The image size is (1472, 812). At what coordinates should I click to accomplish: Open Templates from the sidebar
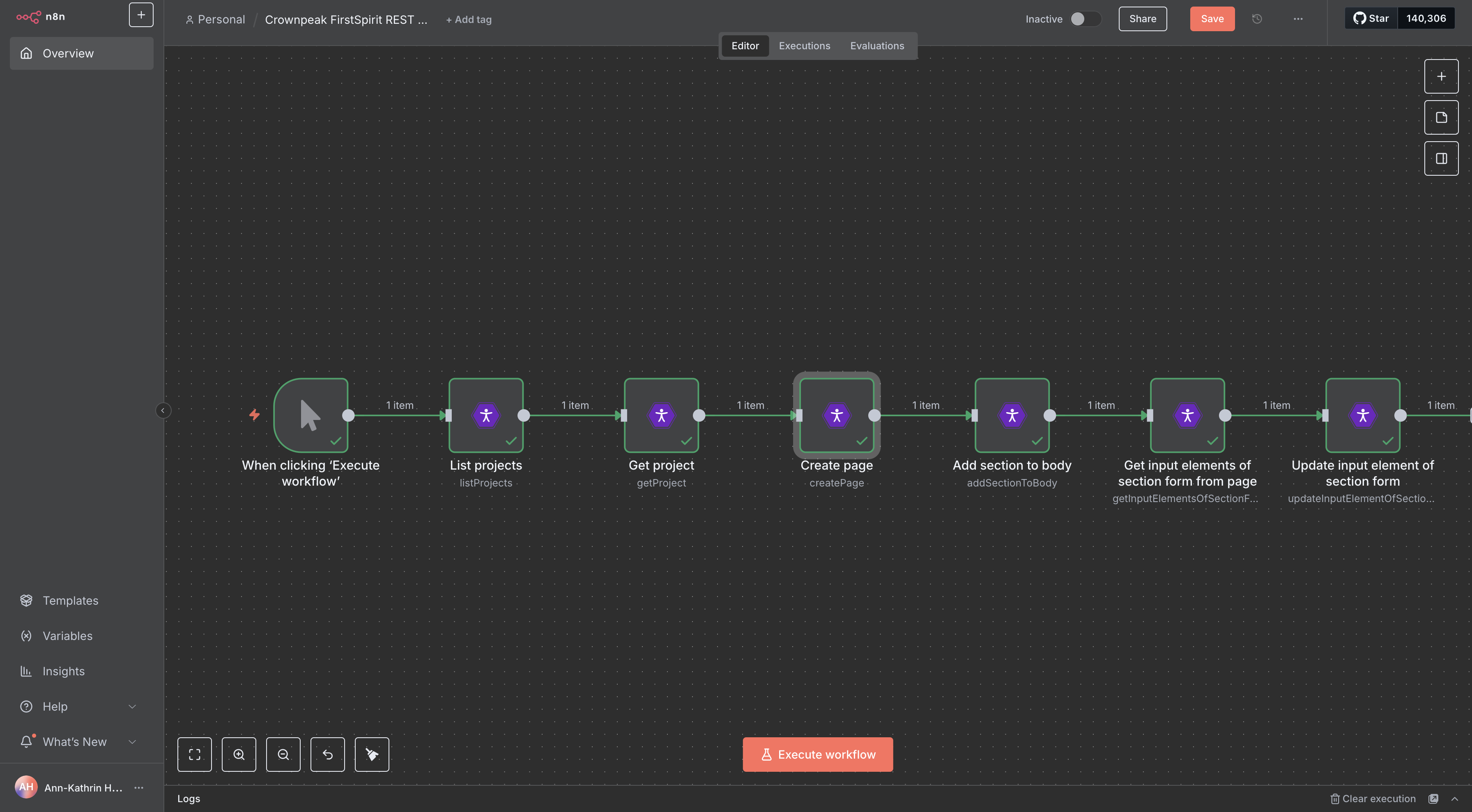click(x=81, y=601)
